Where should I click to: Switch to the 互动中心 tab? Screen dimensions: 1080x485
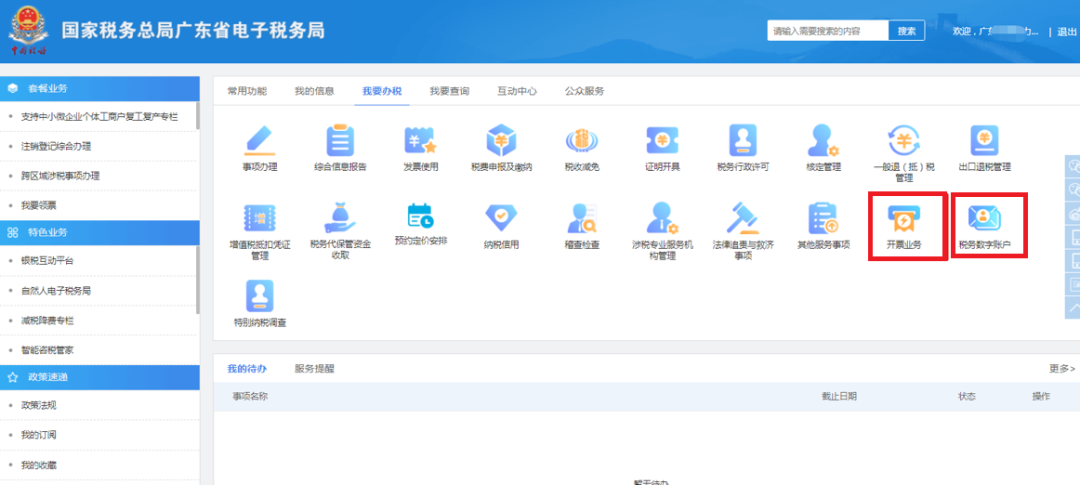click(517, 91)
